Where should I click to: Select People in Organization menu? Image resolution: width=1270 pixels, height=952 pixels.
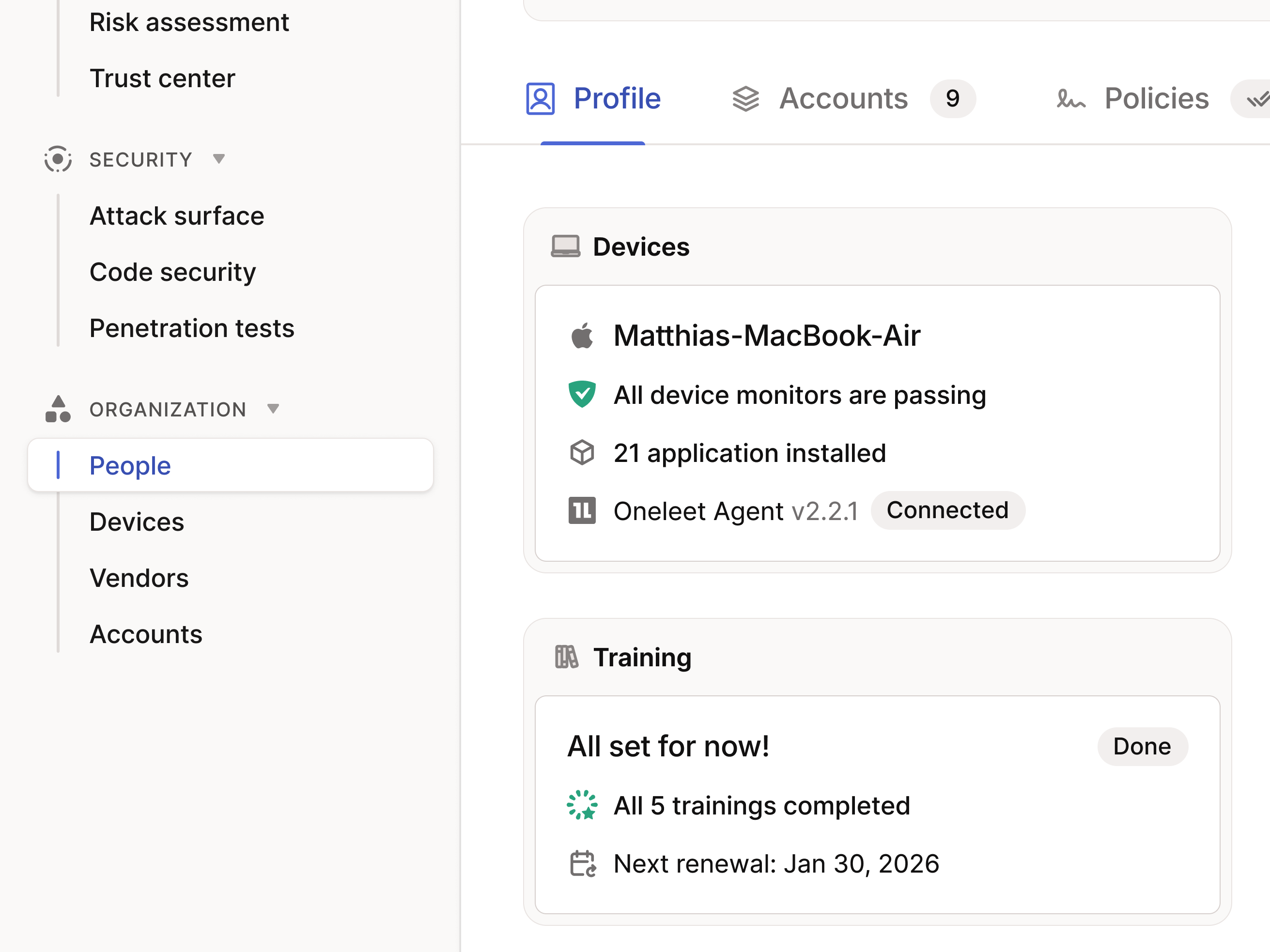tap(231, 465)
